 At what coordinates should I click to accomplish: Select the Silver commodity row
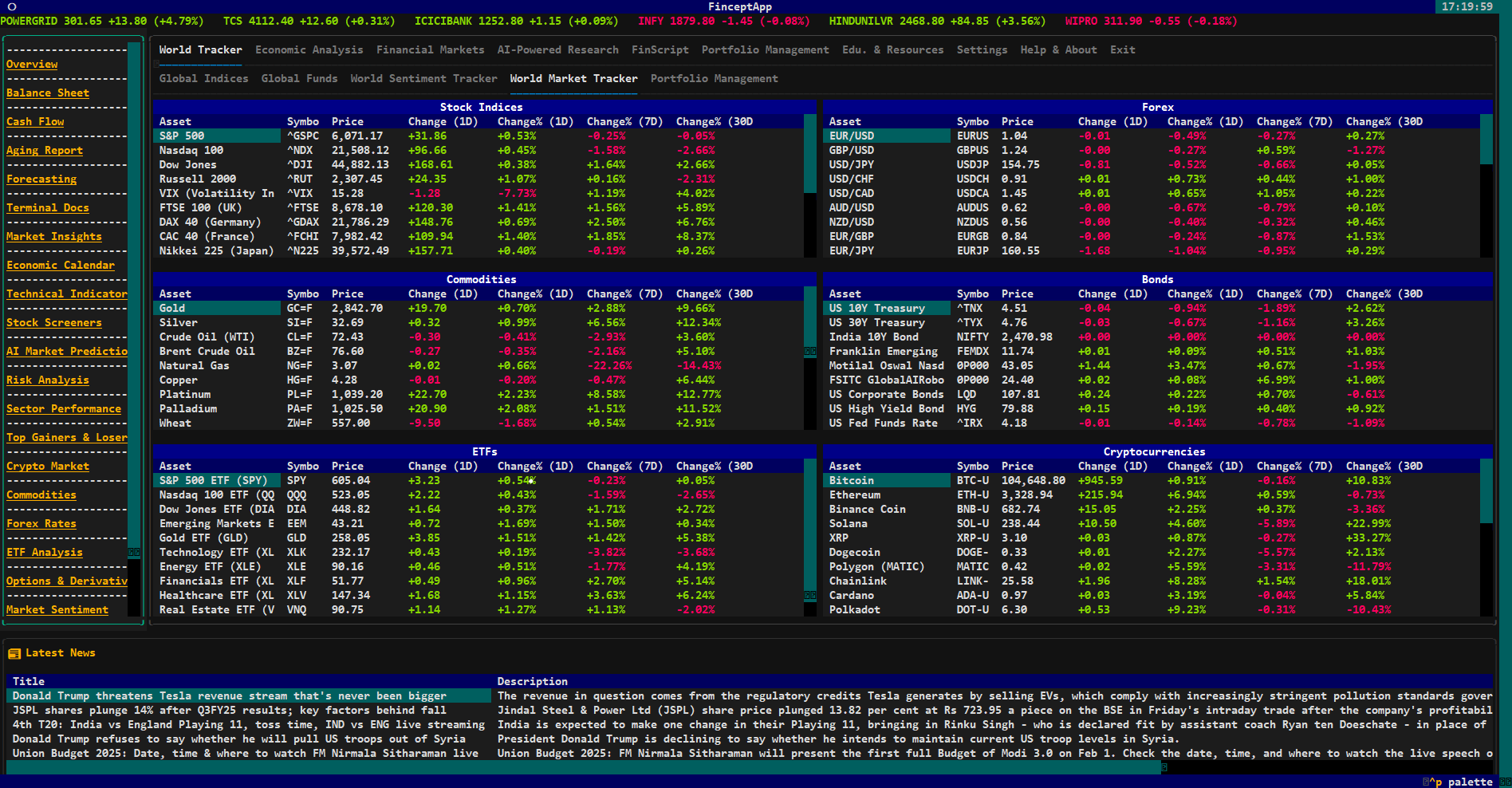478,322
